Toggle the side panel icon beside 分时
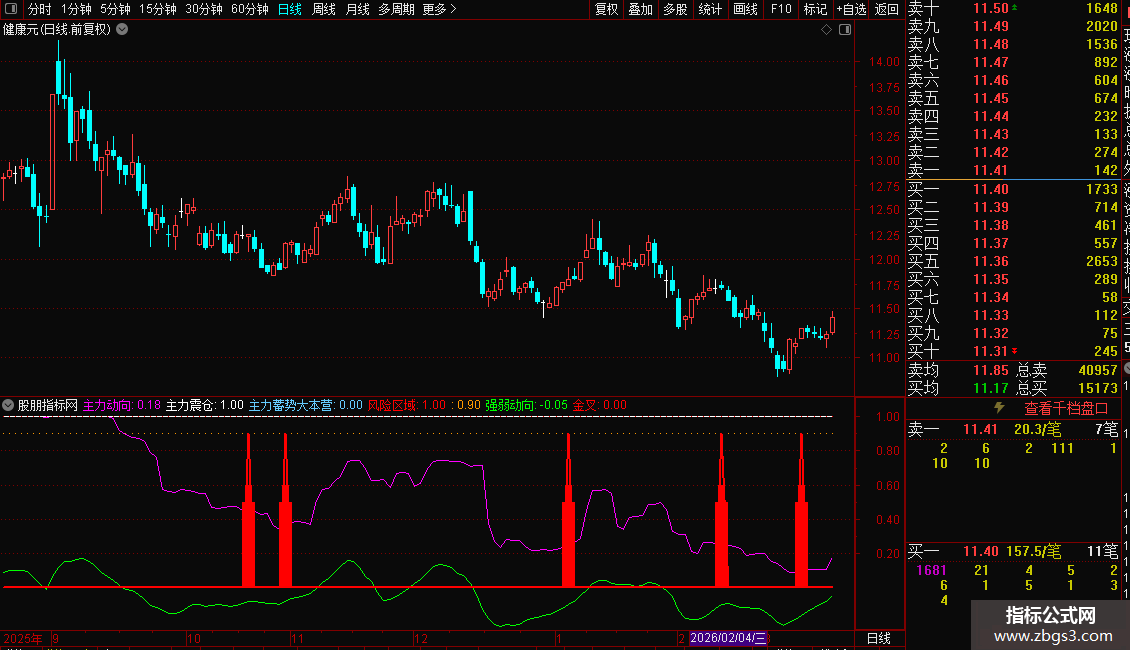This screenshot has height=650, width=1130. tap(11, 9)
